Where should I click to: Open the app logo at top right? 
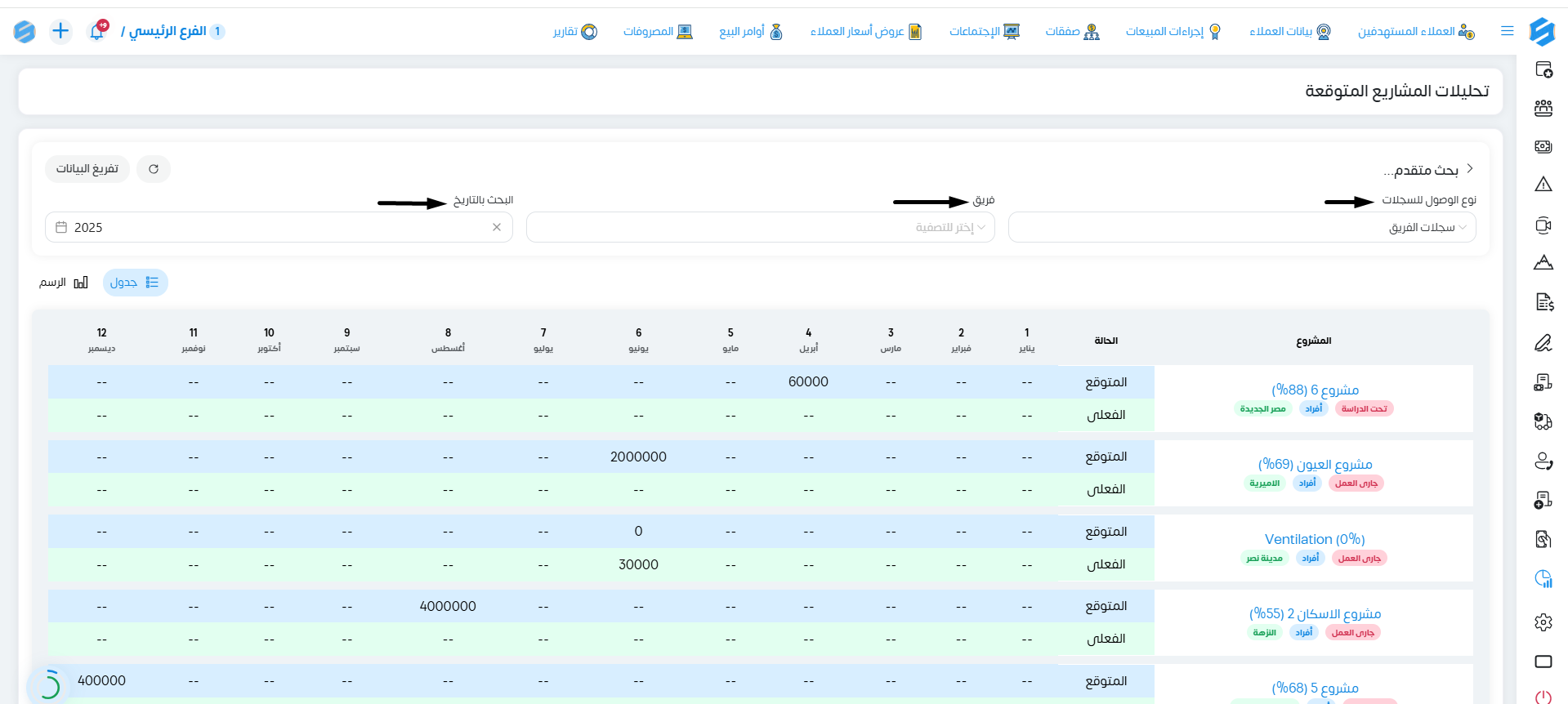coord(1542,31)
